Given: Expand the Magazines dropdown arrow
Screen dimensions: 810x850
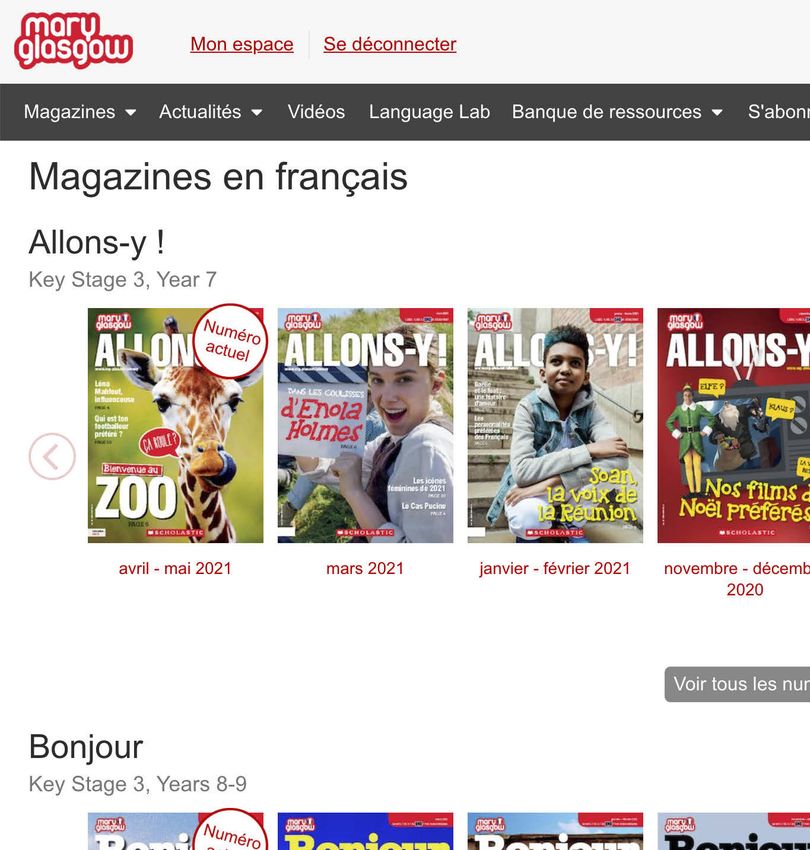Looking at the screenshot, I should point(131,112).
